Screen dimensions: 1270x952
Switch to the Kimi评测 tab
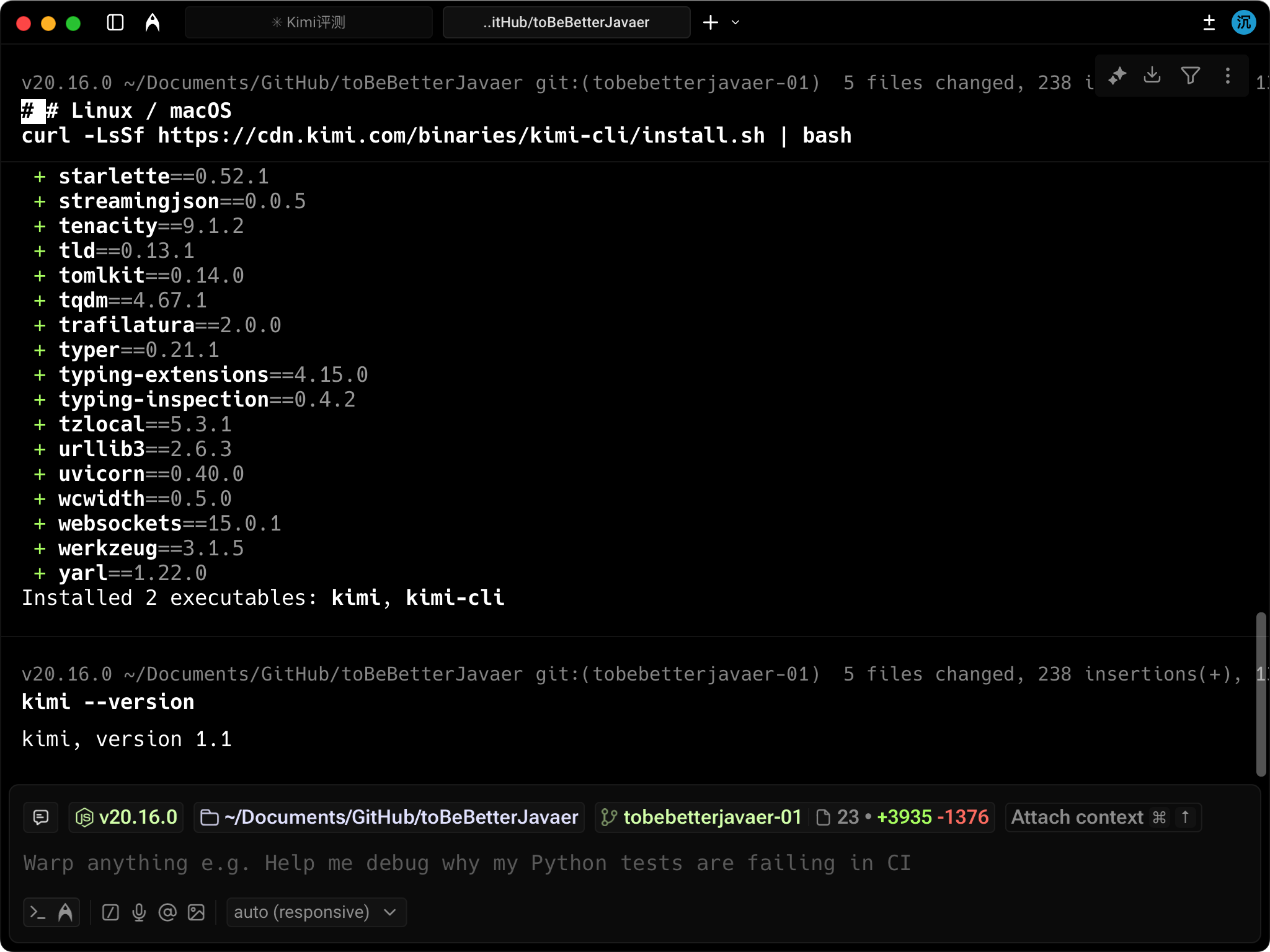point(308,23)
